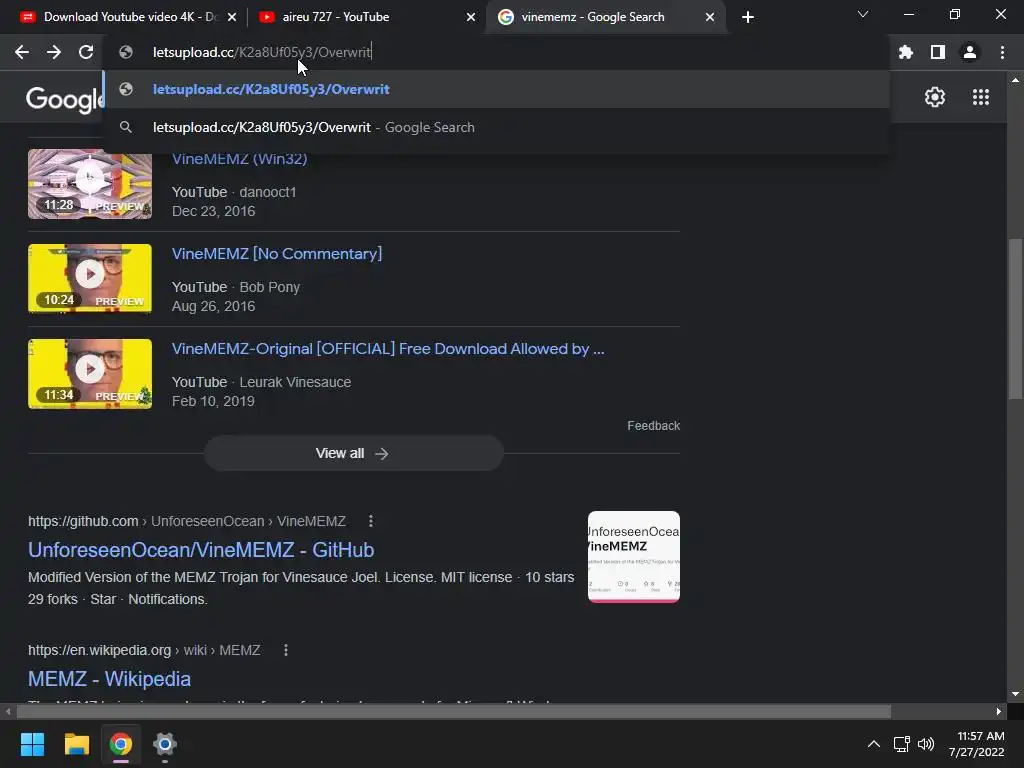Open more options for Wikipedia result
1024x768 pixels.
285,650
